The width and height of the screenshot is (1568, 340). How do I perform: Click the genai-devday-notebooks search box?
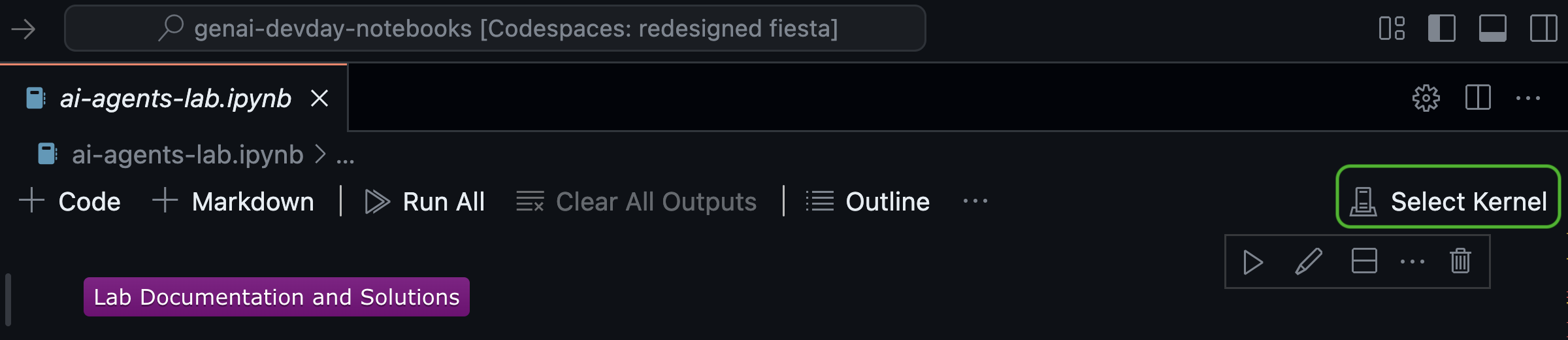pos(495,29)
